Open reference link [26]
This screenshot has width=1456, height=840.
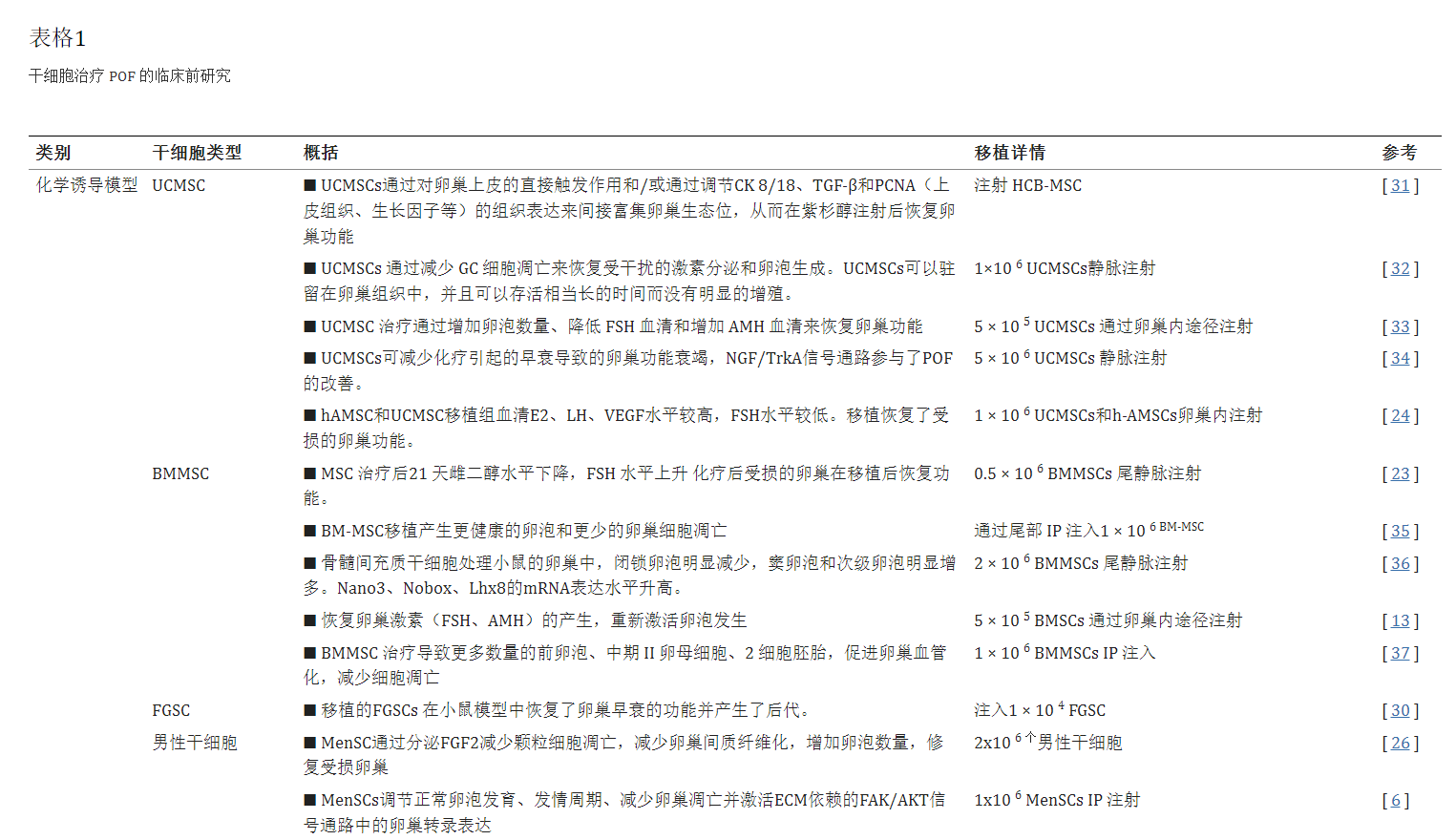coord(1400,743)
